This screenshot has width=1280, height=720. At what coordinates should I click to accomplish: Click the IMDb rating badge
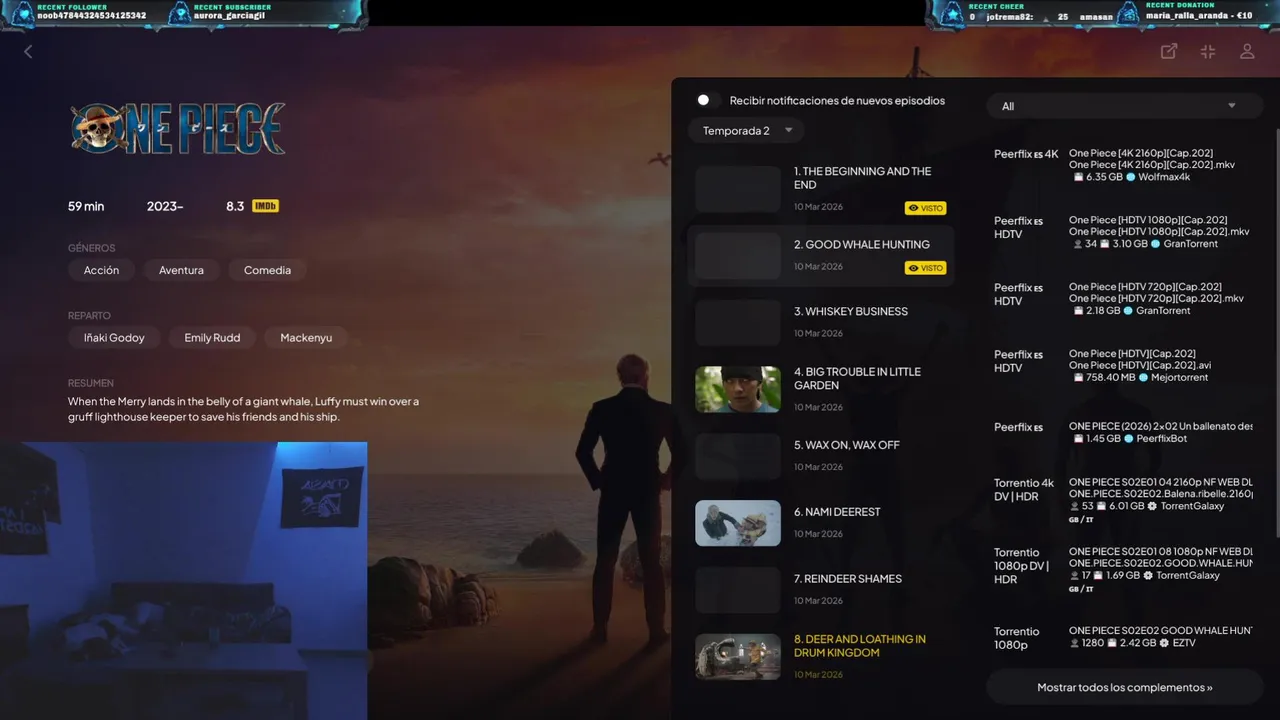pyautogui.click(x=265, y=206)
